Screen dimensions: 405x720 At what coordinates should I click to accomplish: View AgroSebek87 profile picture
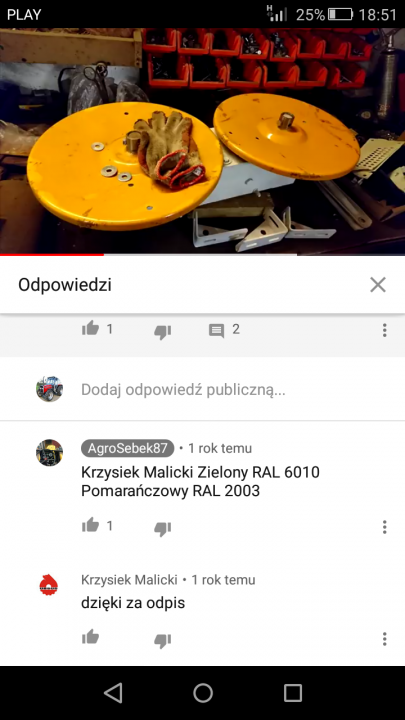(x=50, y=453)
